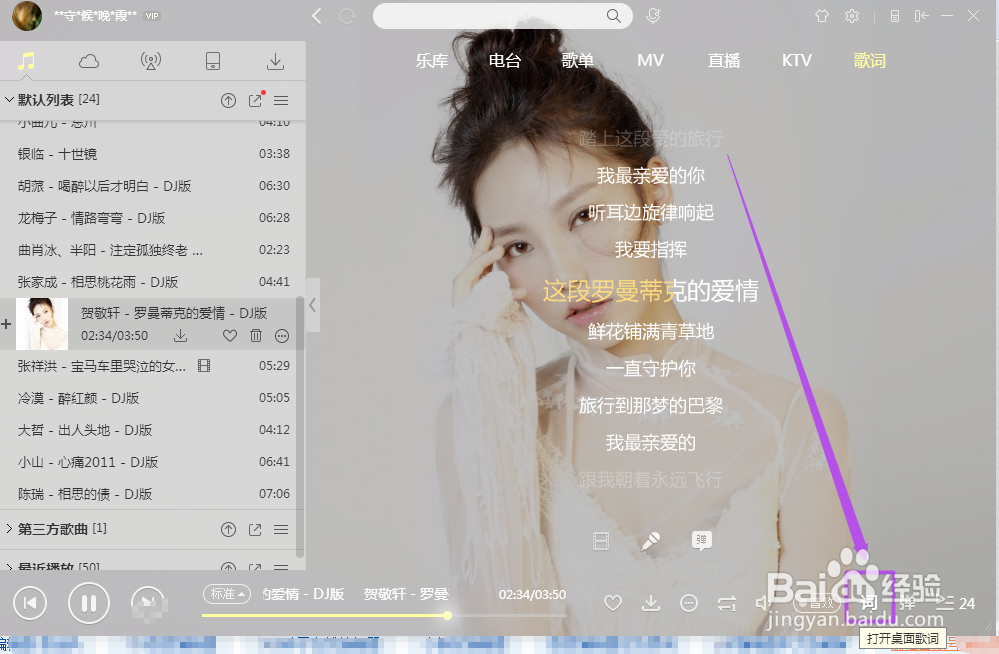
Task: Open the local music tab icon
Action: click(x=26, y=61)
